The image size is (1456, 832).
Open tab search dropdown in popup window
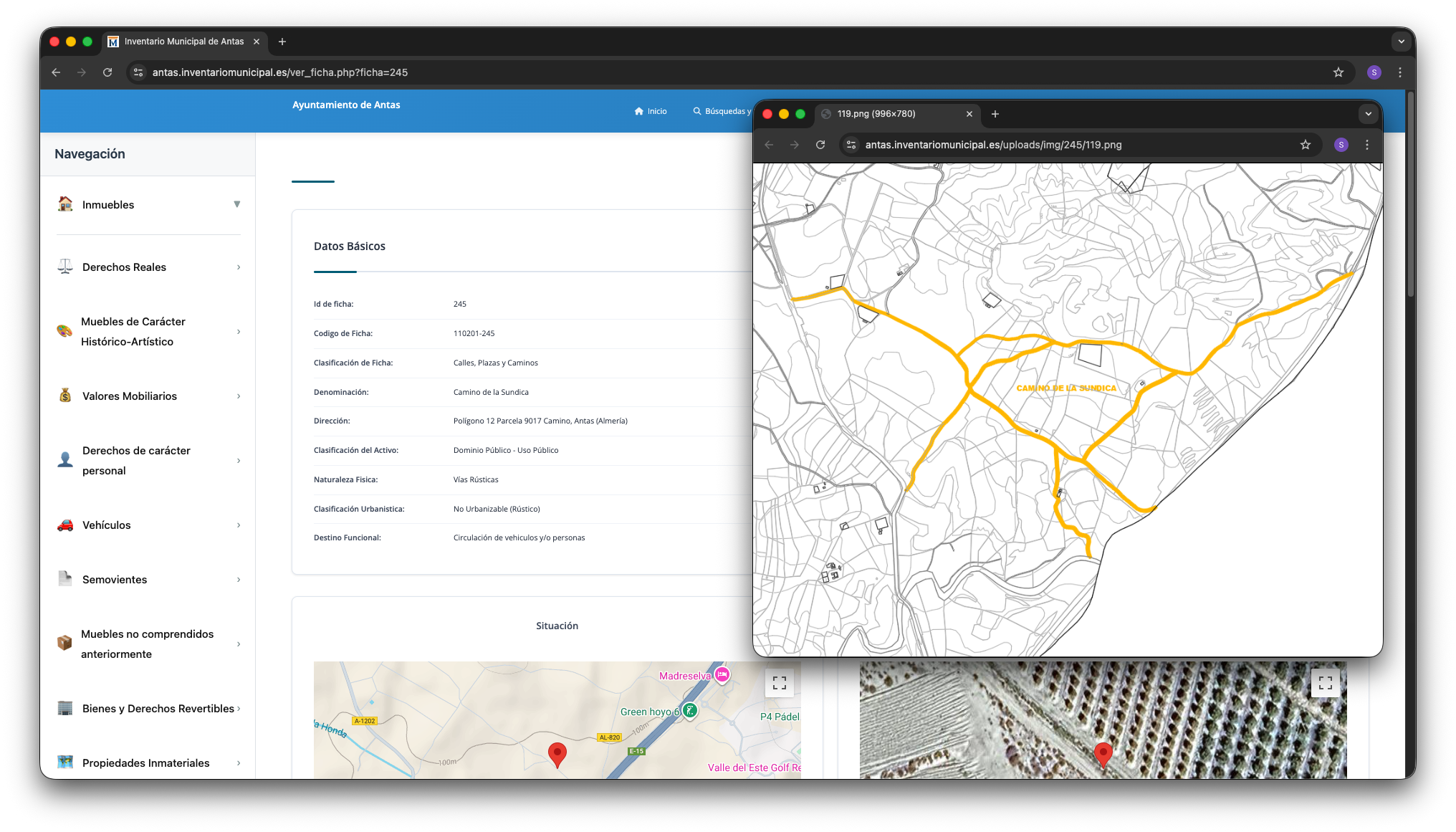coord(1368,114)
